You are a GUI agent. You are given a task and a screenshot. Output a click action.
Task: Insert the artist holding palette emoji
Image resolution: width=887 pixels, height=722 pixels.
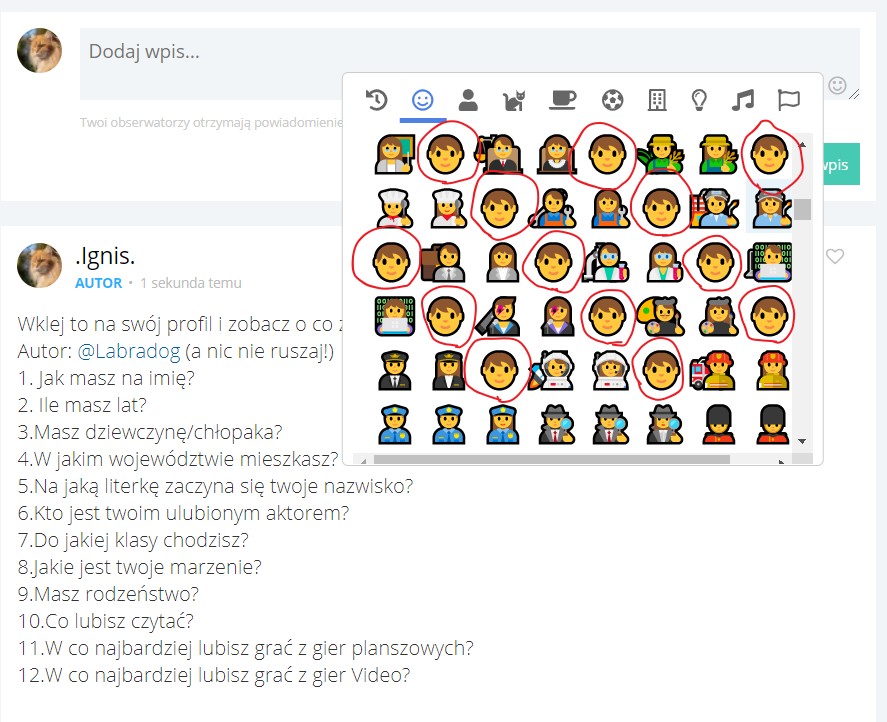coord(661,316)
